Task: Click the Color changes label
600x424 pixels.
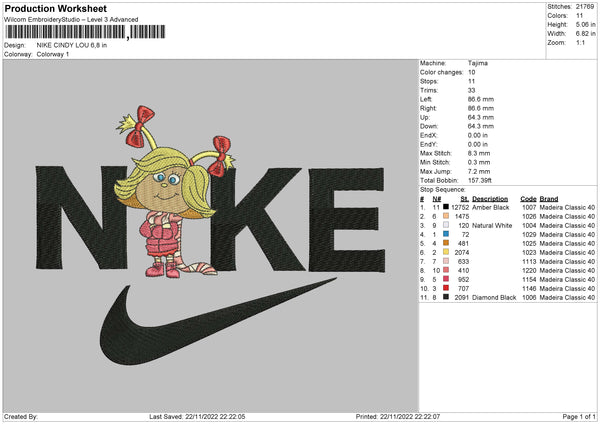Action: (x=441, y=72)
